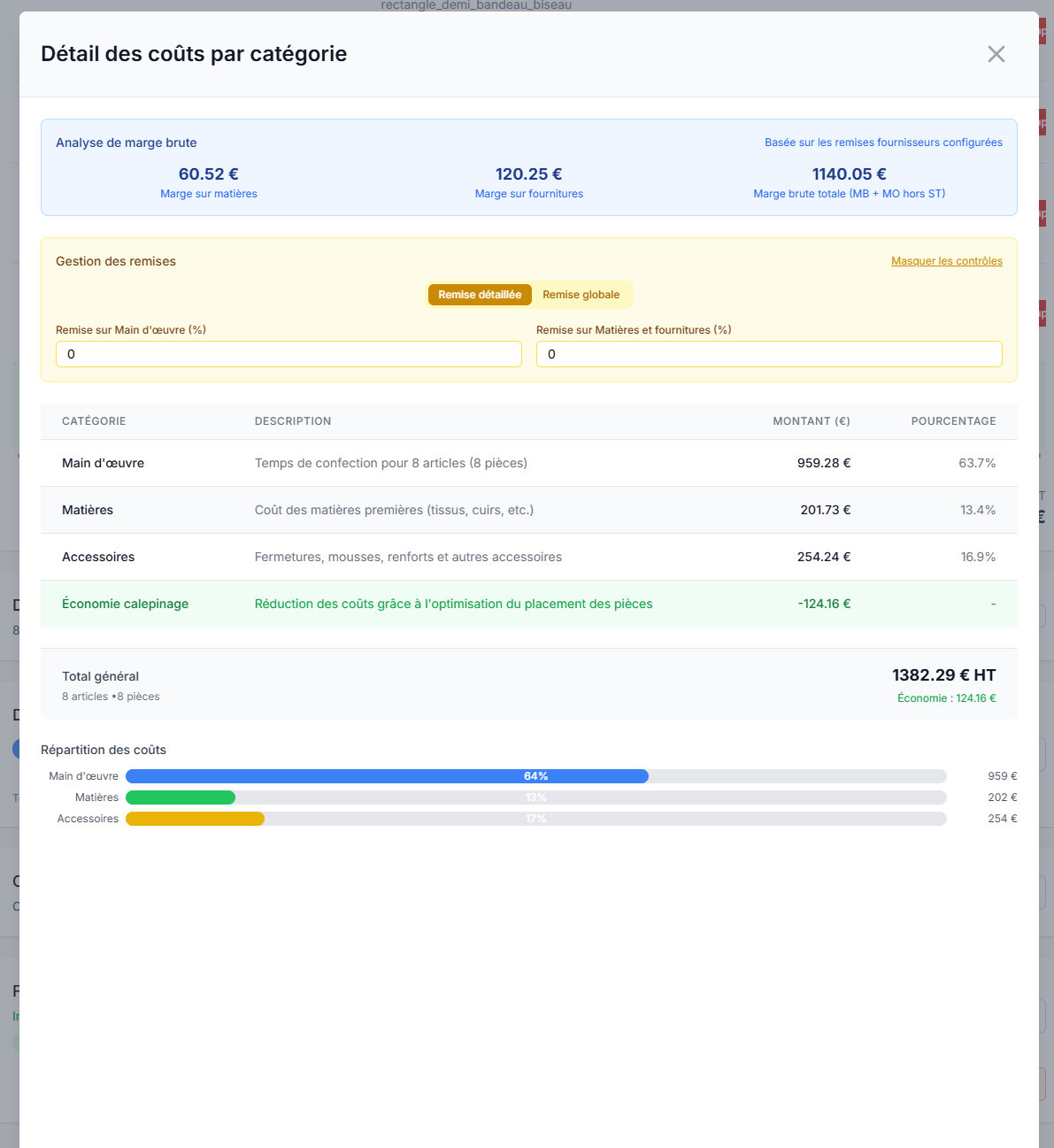Screen dimensions: 1054x1148
Task: Click the yellow Accessoires distribution bar
Action: coord(195,819)
